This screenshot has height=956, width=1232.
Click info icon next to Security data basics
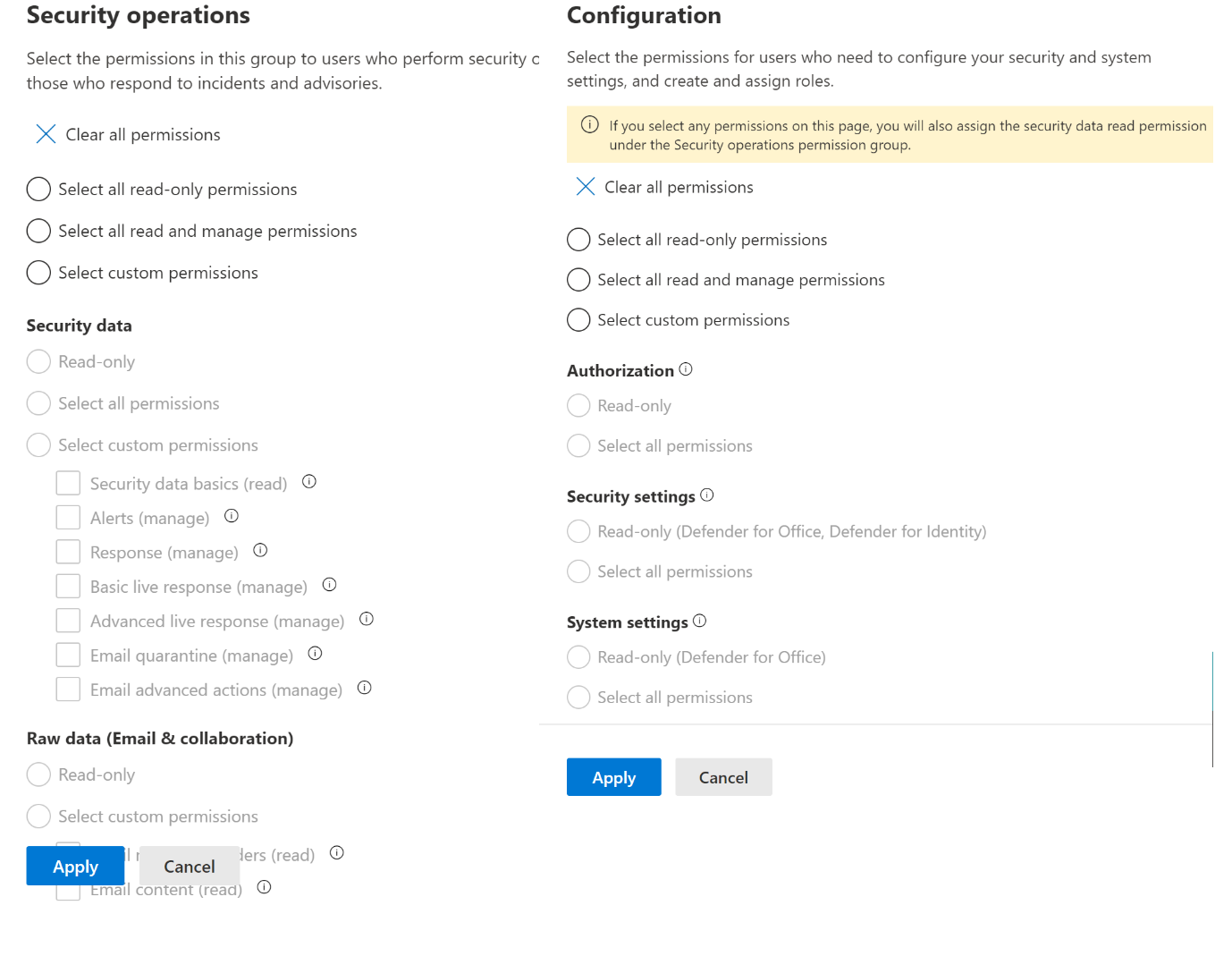309,482
